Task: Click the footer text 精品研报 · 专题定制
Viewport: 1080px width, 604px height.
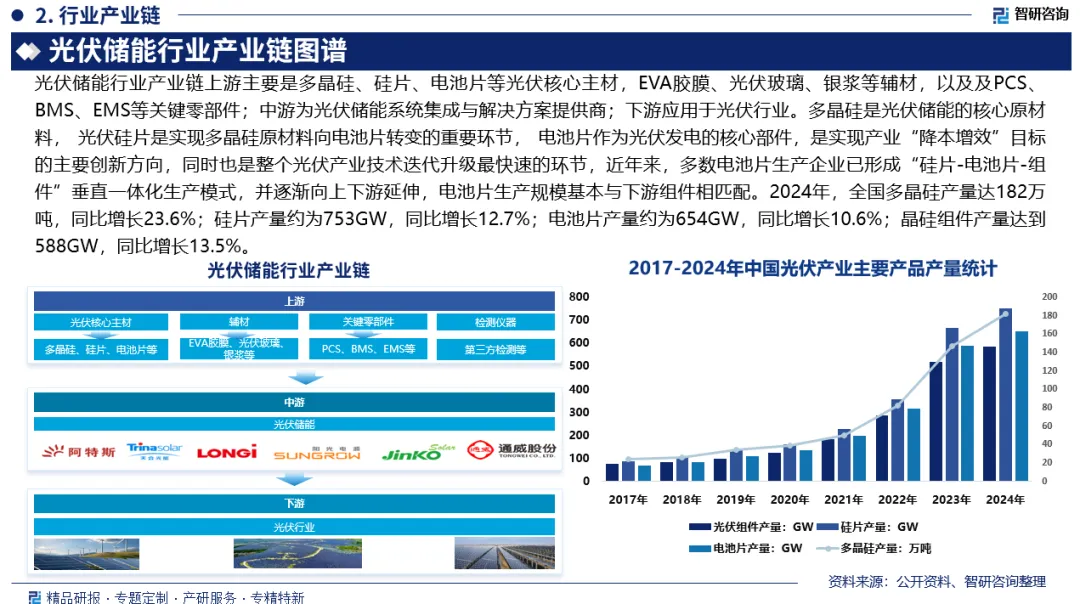Action: 107,596
